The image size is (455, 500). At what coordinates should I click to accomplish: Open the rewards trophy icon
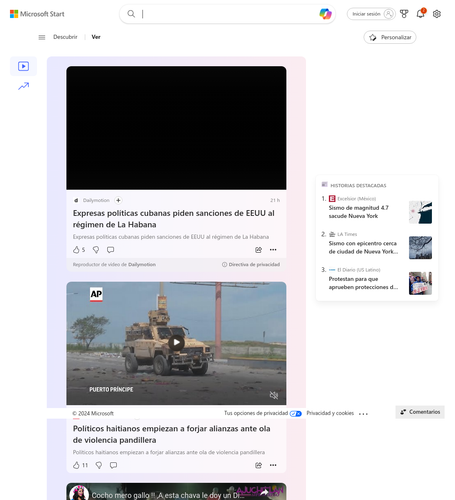point(404,14)
